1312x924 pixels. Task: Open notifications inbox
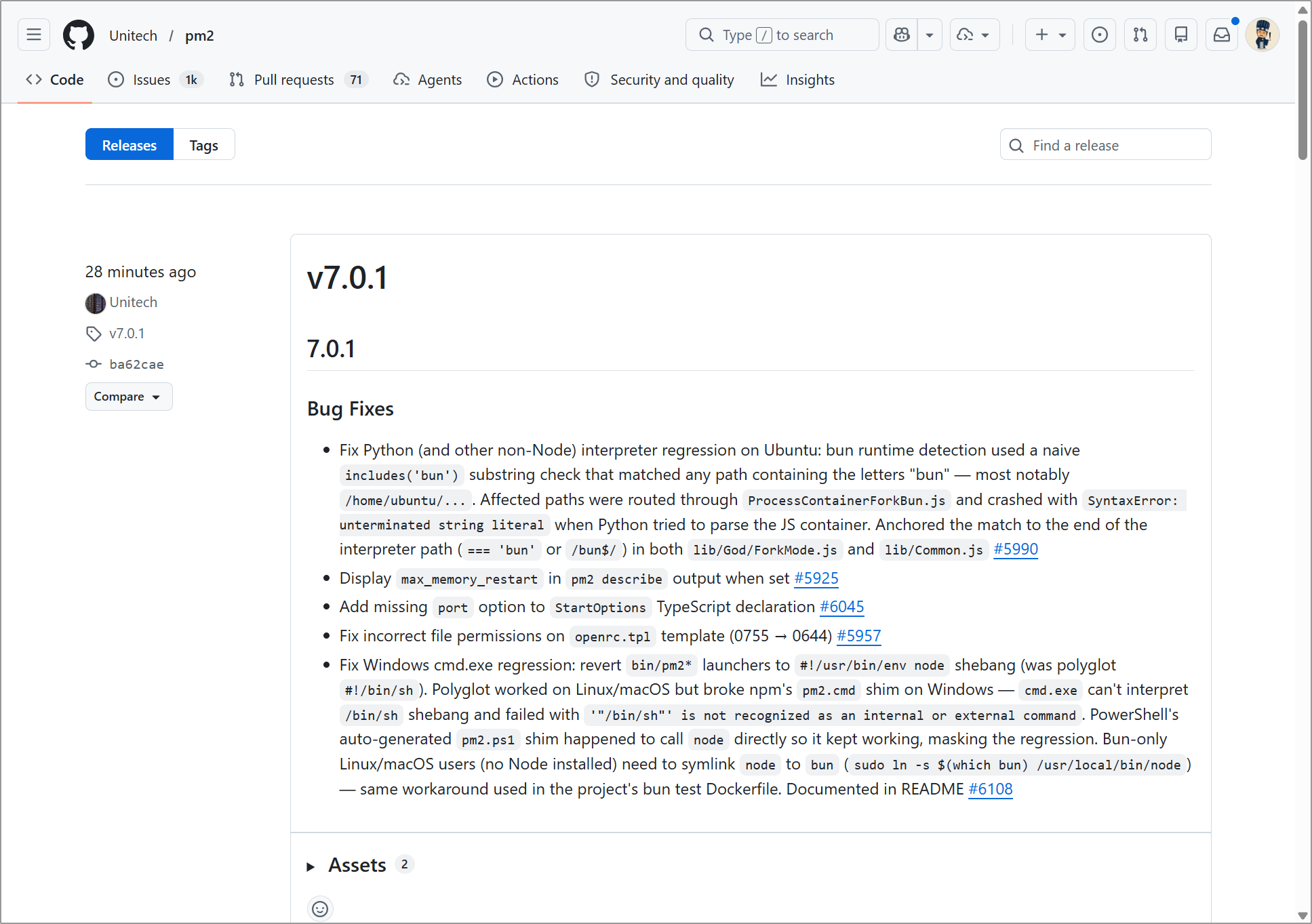tap(1222, 35)
